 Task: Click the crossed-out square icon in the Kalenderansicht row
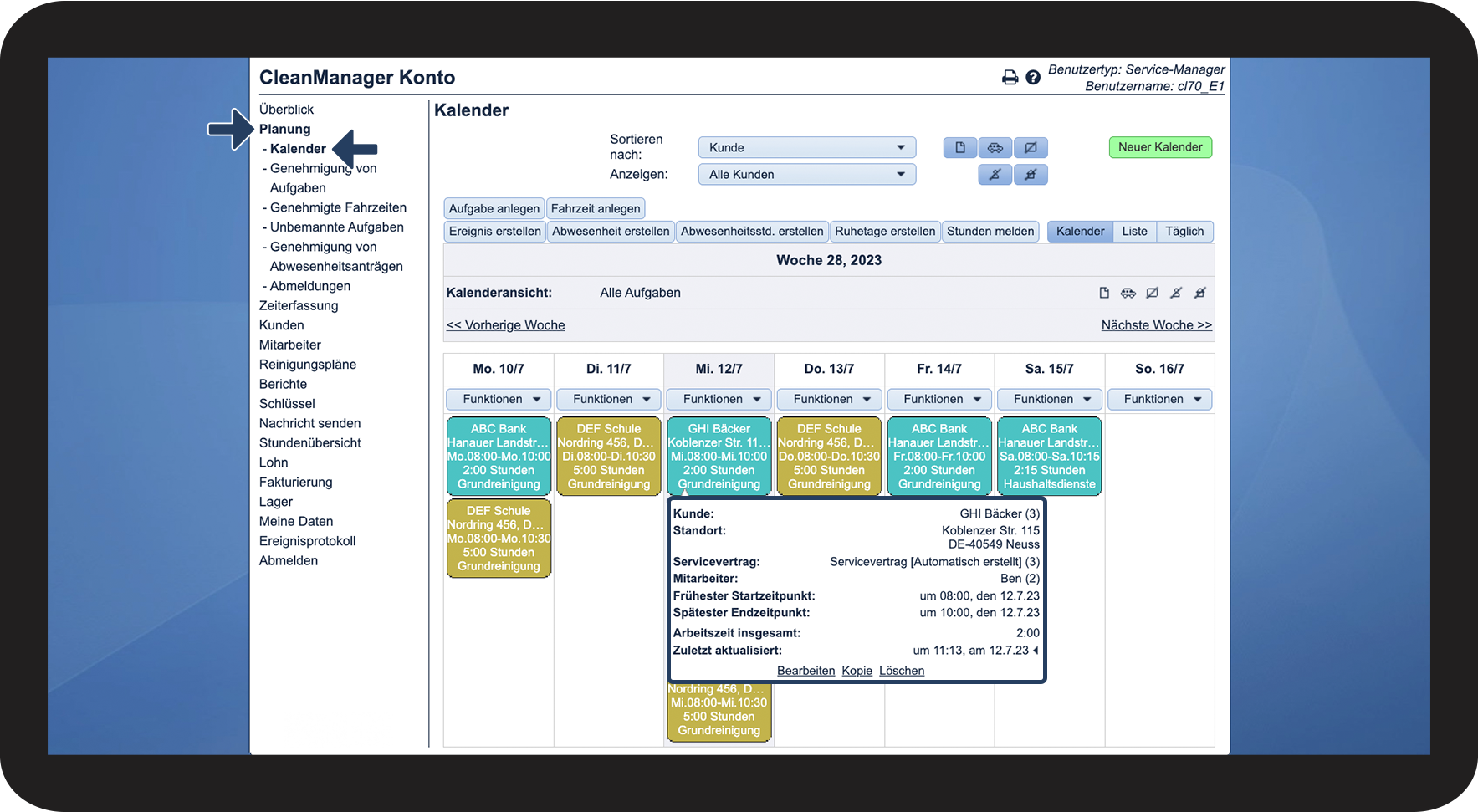click(x=1152, y=293)
